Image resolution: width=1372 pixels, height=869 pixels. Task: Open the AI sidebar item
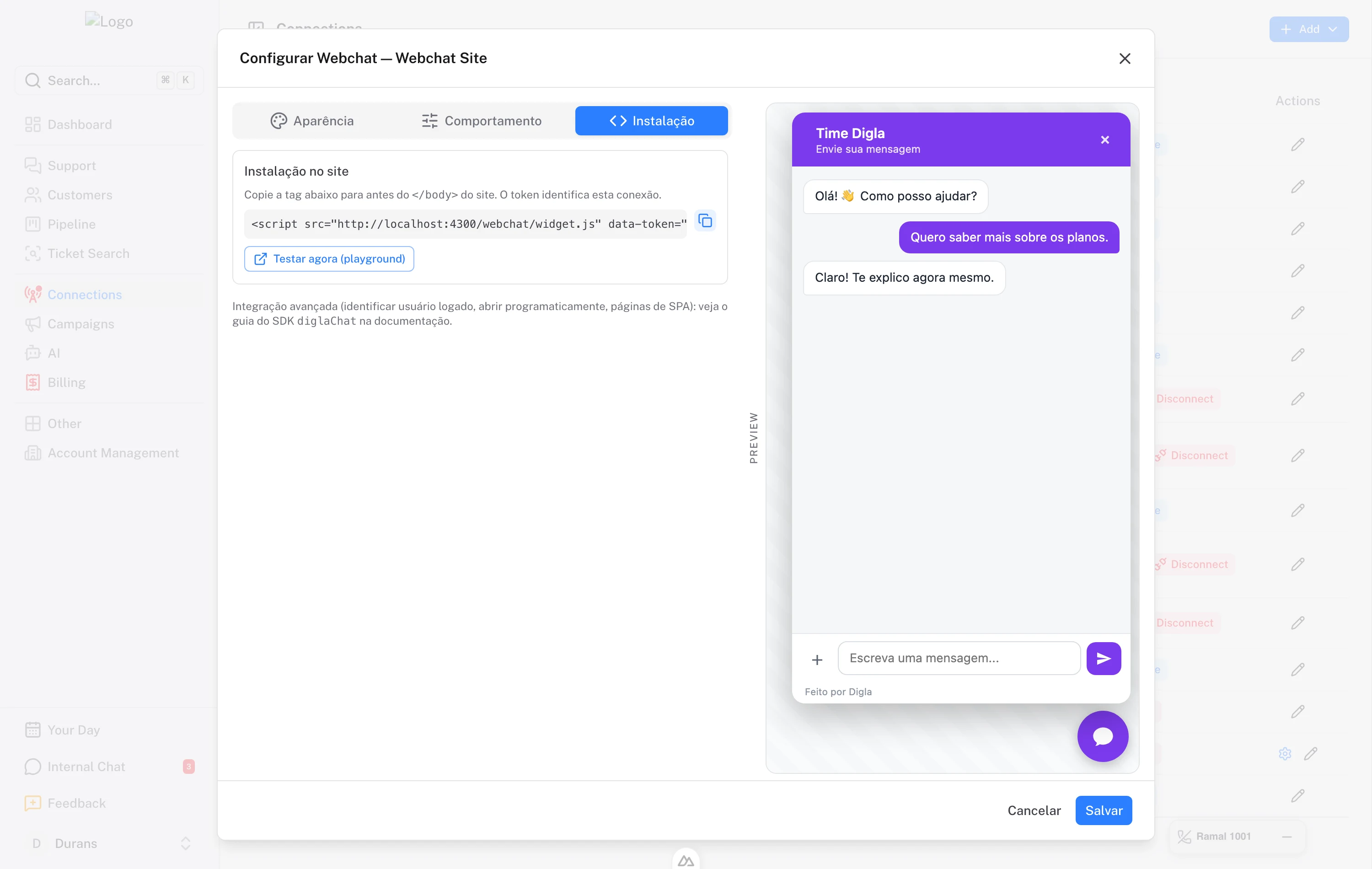(x=109, y=353)
